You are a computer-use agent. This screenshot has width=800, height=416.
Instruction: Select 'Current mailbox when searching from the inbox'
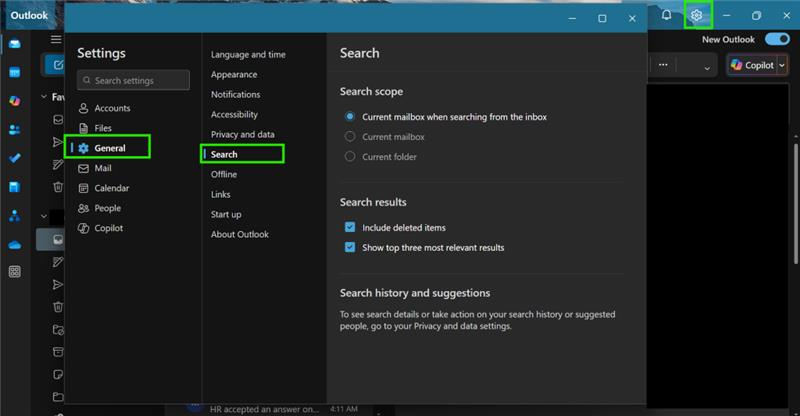click(x=445, y=117)
